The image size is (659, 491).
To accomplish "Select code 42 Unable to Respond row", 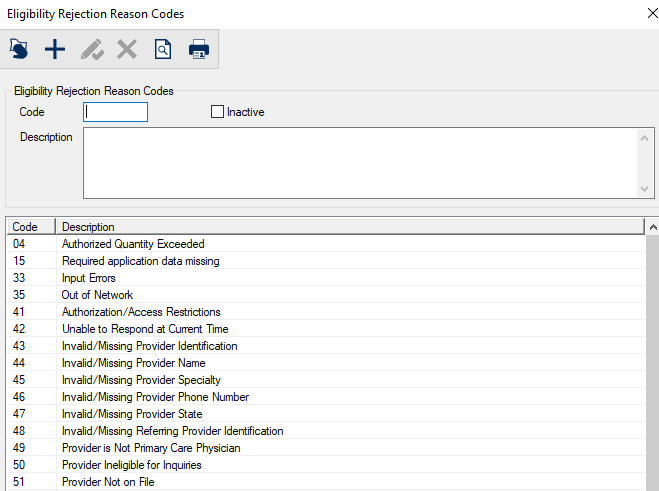I will click(145, 329).
